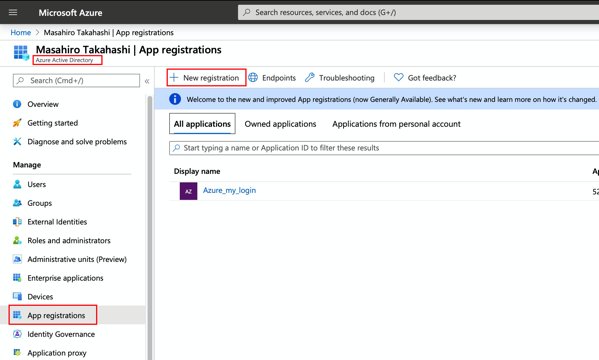Open Administrative units (Preview)
The image size is (599, 360).
[77, 259]
